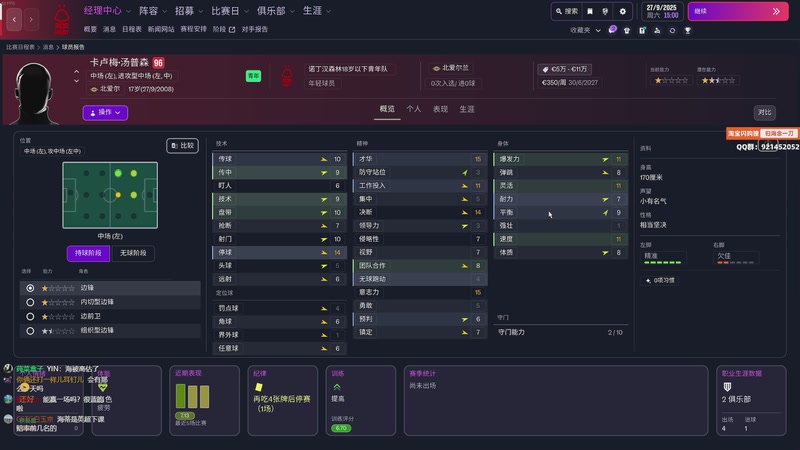Open the 操作 actions dropdown button

point(105,112)
